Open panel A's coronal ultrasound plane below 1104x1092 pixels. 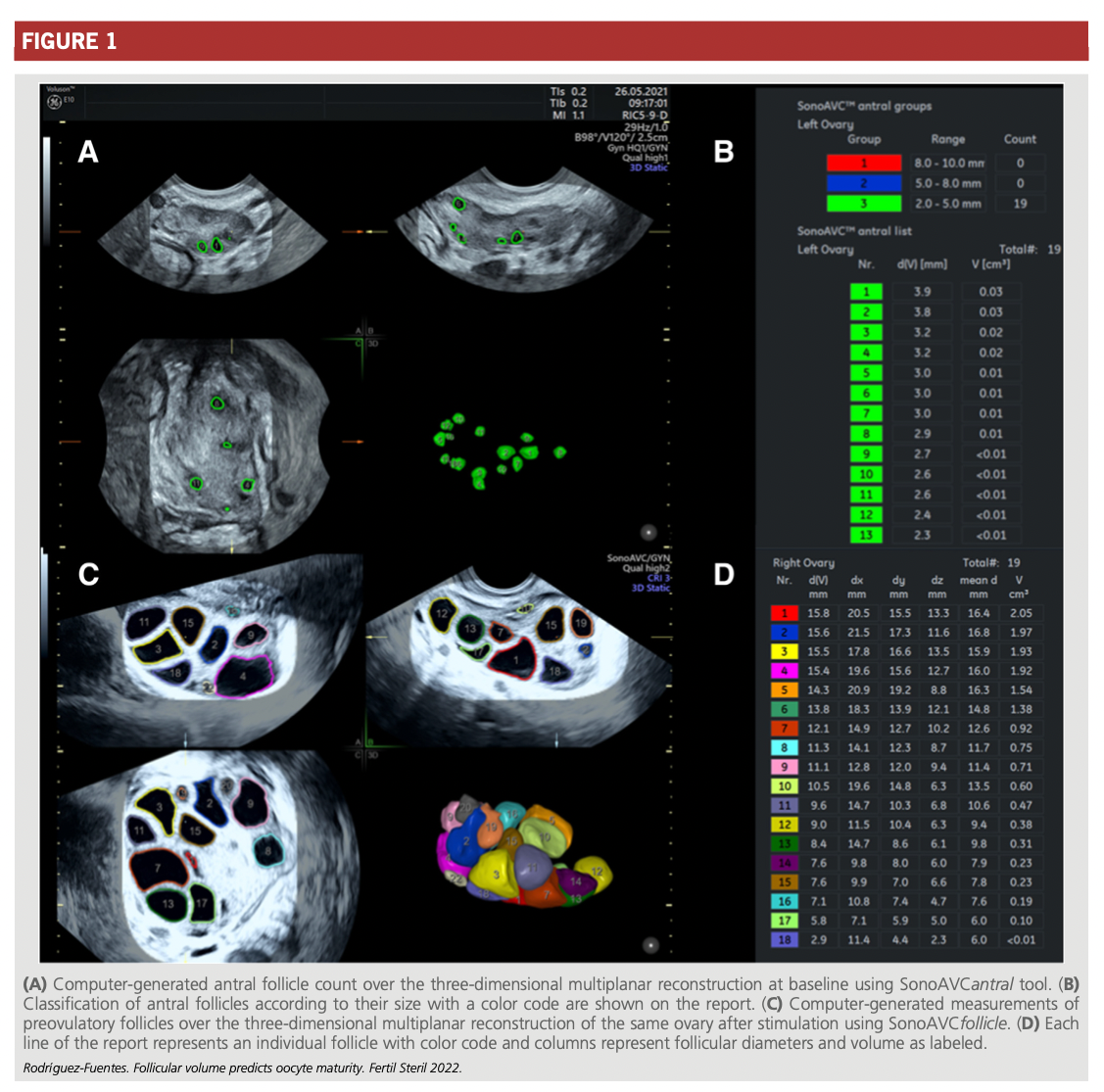tap(214, 445)
